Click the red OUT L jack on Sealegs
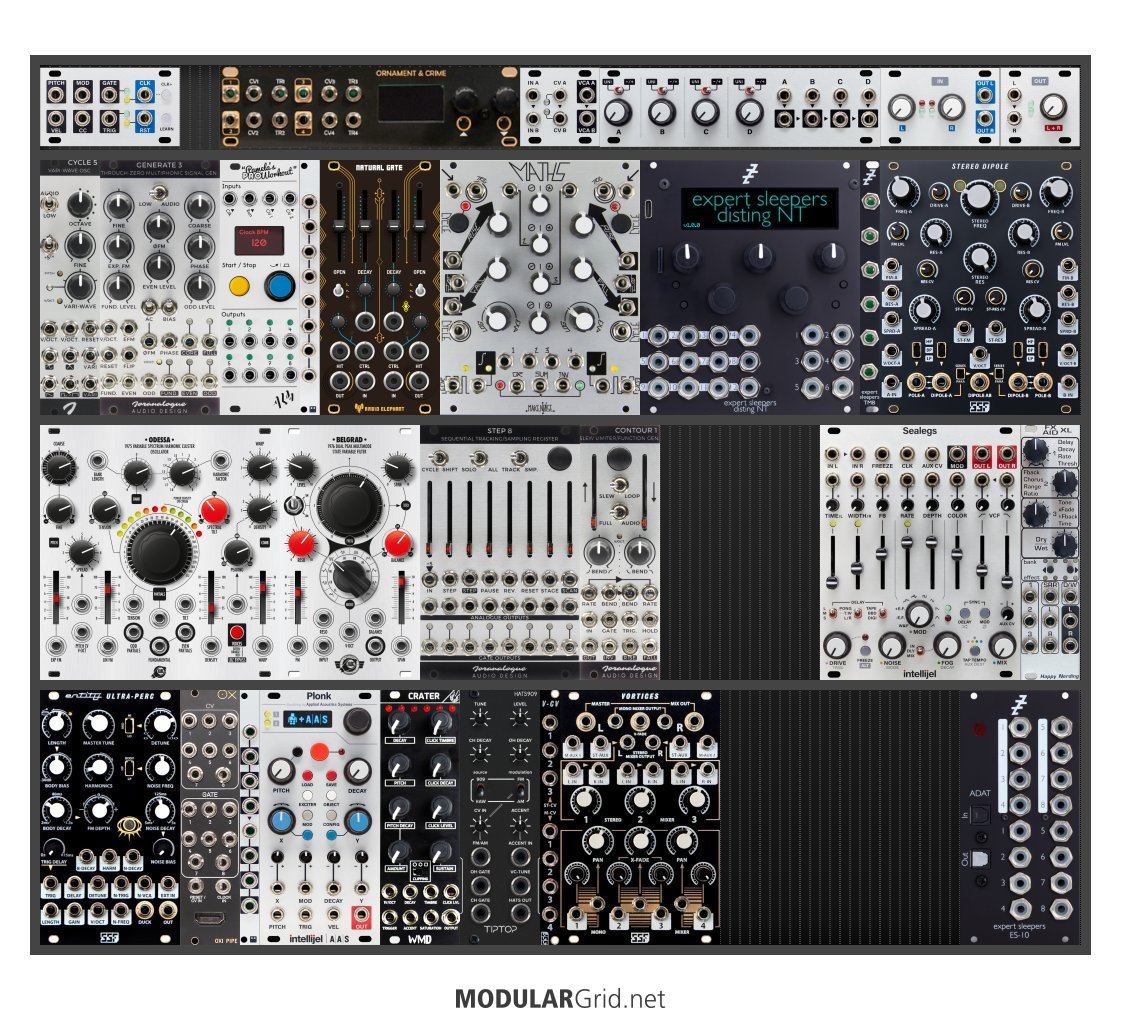The height and width of the screenshot is (1020, 1121). click(982, 453)
